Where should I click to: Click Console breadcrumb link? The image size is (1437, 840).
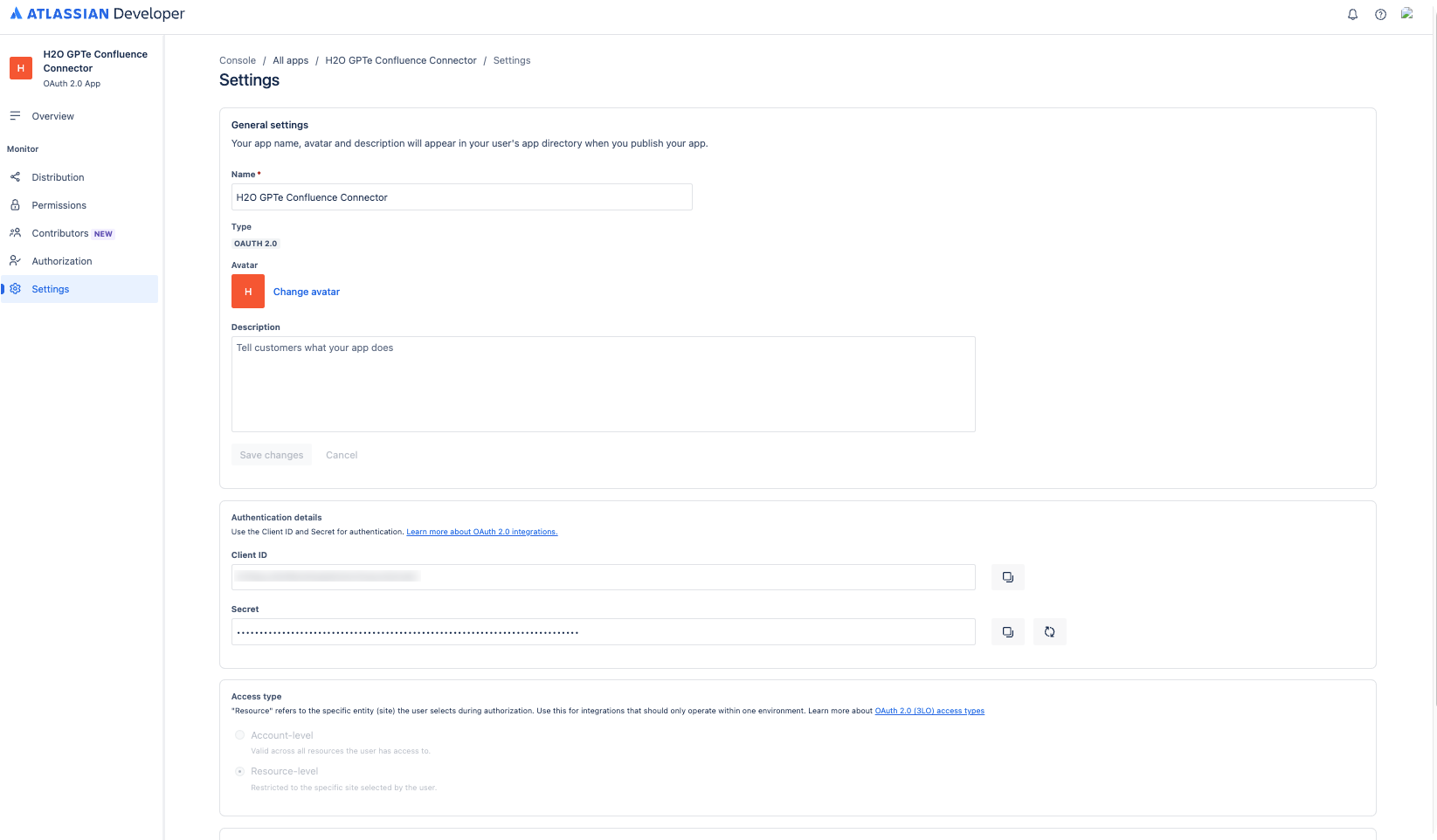pos(238,60)
